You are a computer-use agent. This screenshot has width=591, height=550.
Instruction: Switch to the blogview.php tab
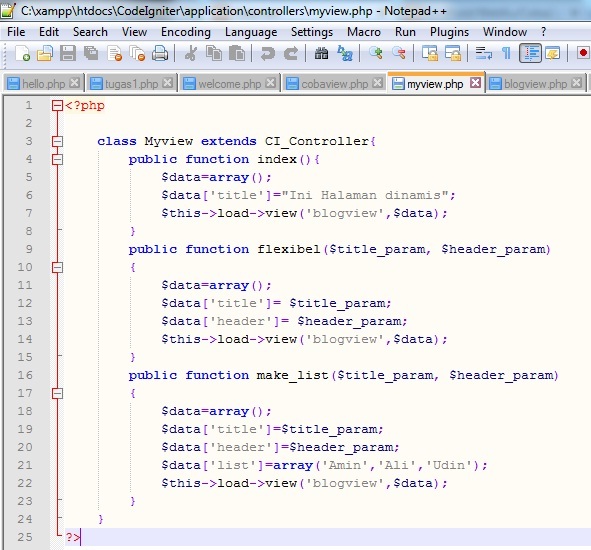[x=536, y=83]
